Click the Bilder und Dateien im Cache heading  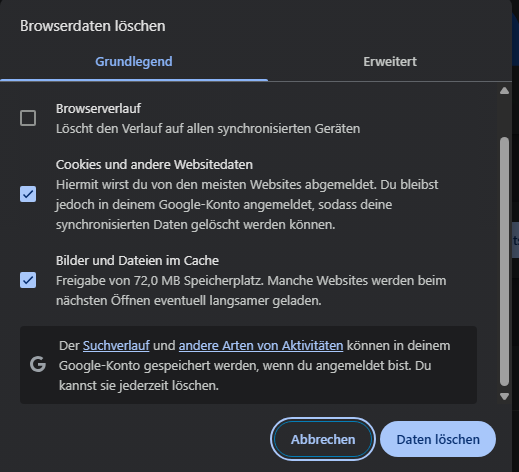tap(137, 261)
